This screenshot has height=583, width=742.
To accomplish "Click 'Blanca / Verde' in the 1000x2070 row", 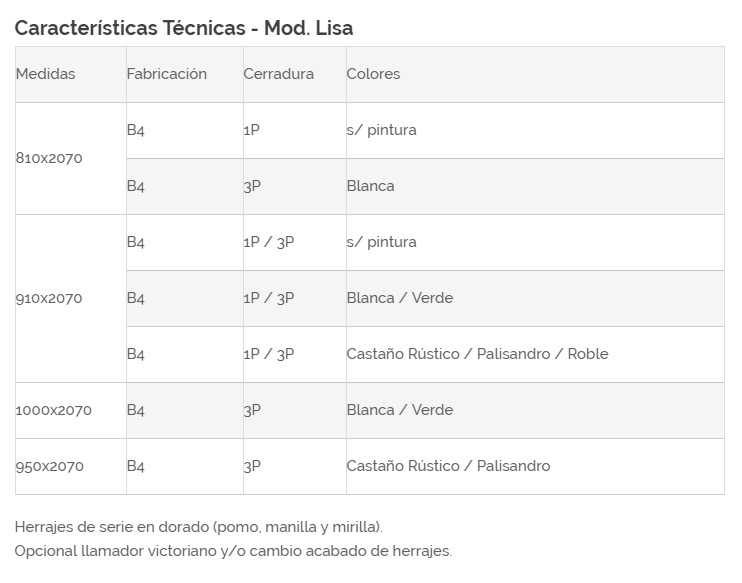I will point(399,410).
